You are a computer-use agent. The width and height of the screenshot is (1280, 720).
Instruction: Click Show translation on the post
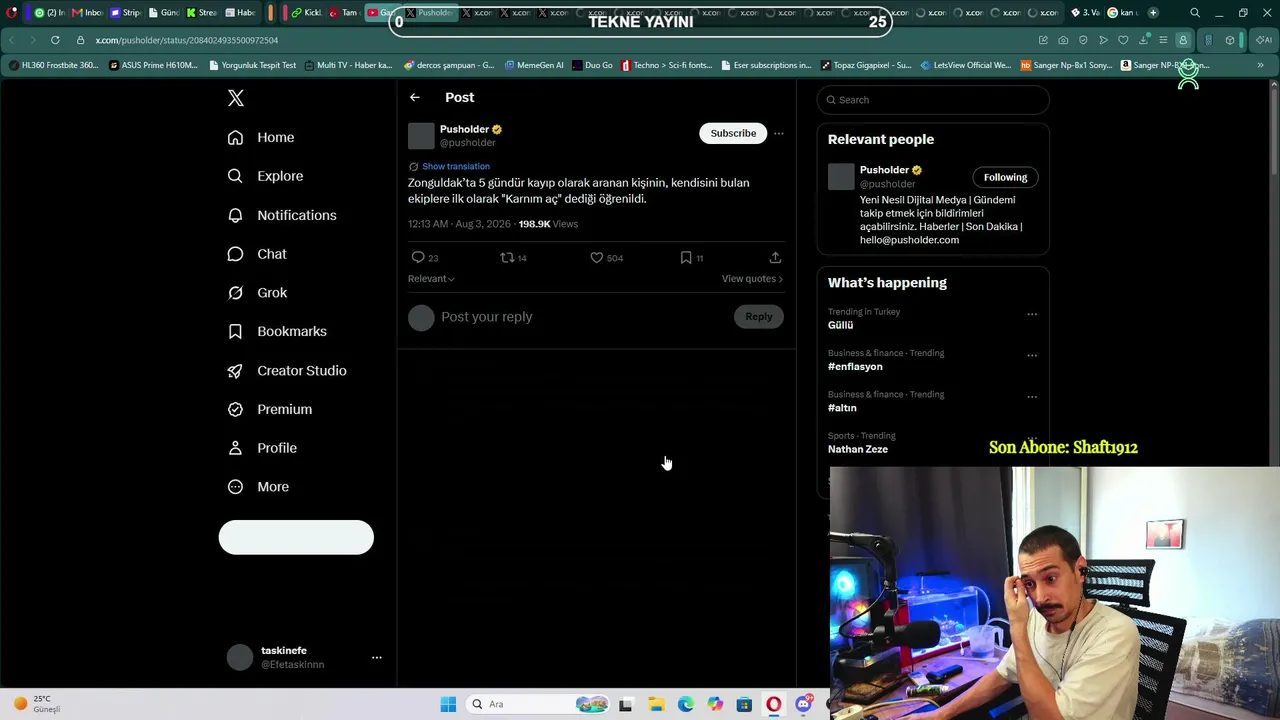(456, 166)
